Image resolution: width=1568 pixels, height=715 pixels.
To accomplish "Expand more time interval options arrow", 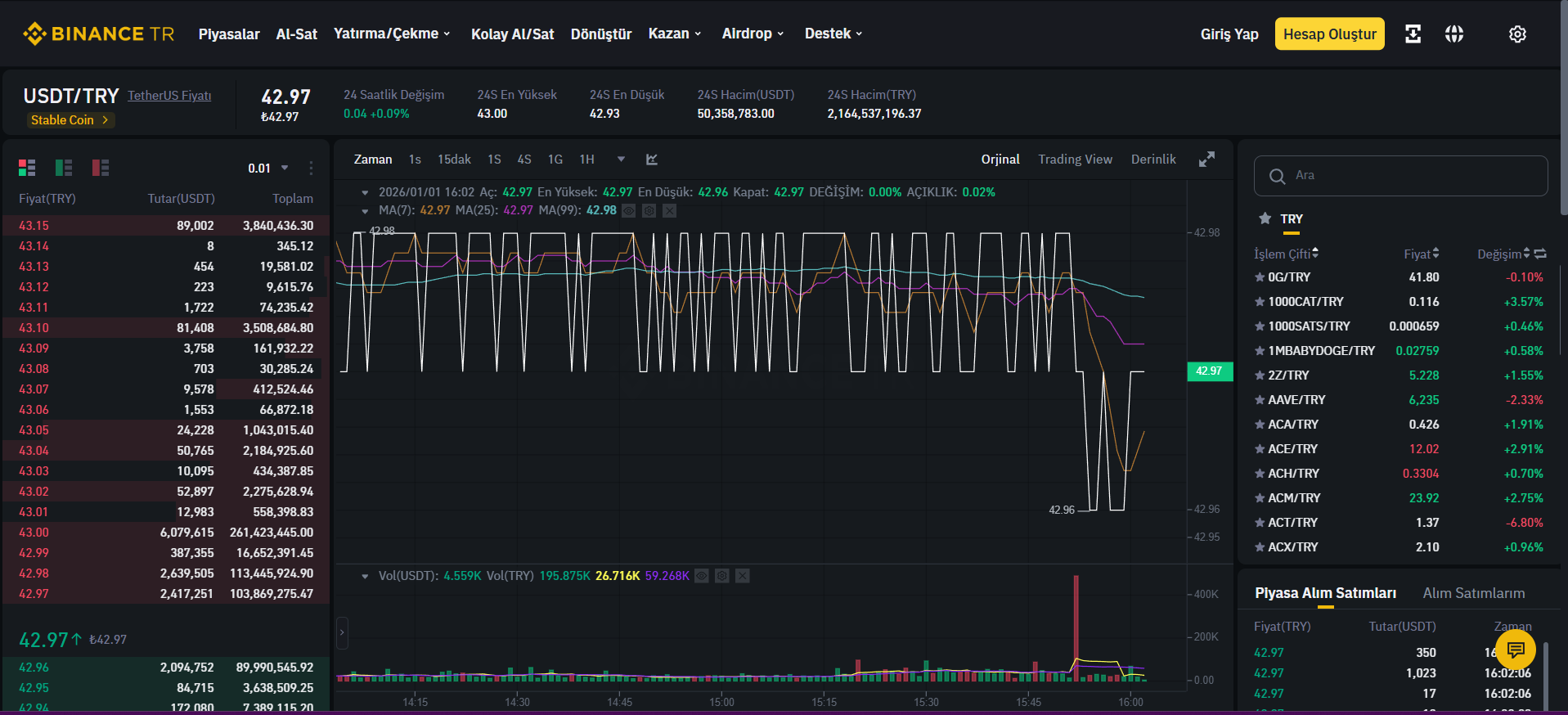I will click(621, 160).
